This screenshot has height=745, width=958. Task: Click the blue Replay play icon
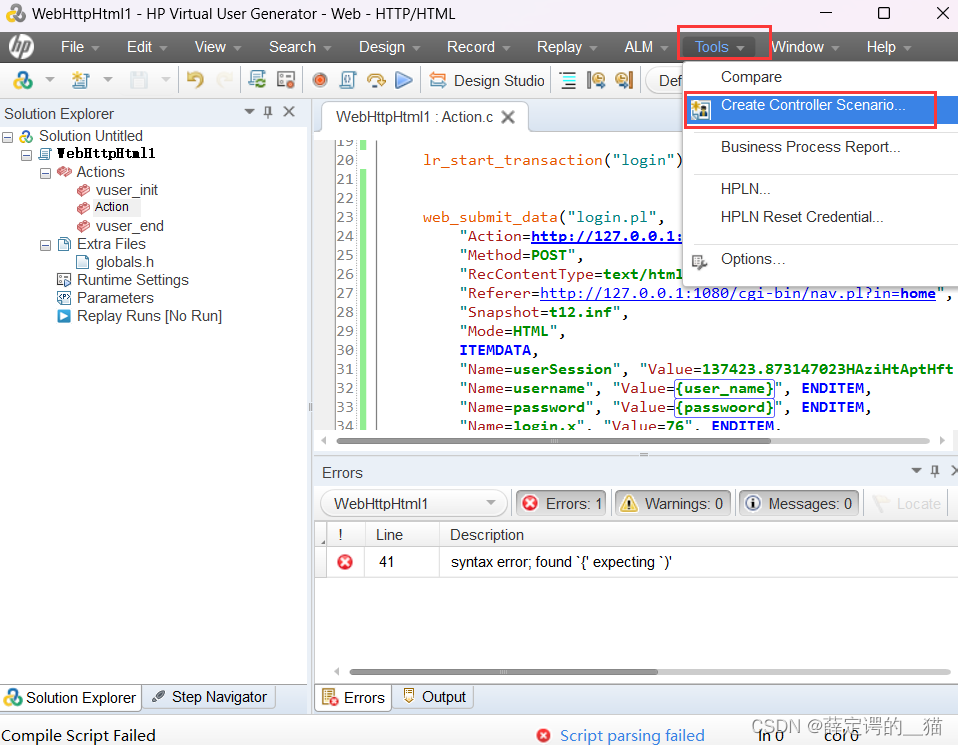pyautogui.click(x=404, y=80)
